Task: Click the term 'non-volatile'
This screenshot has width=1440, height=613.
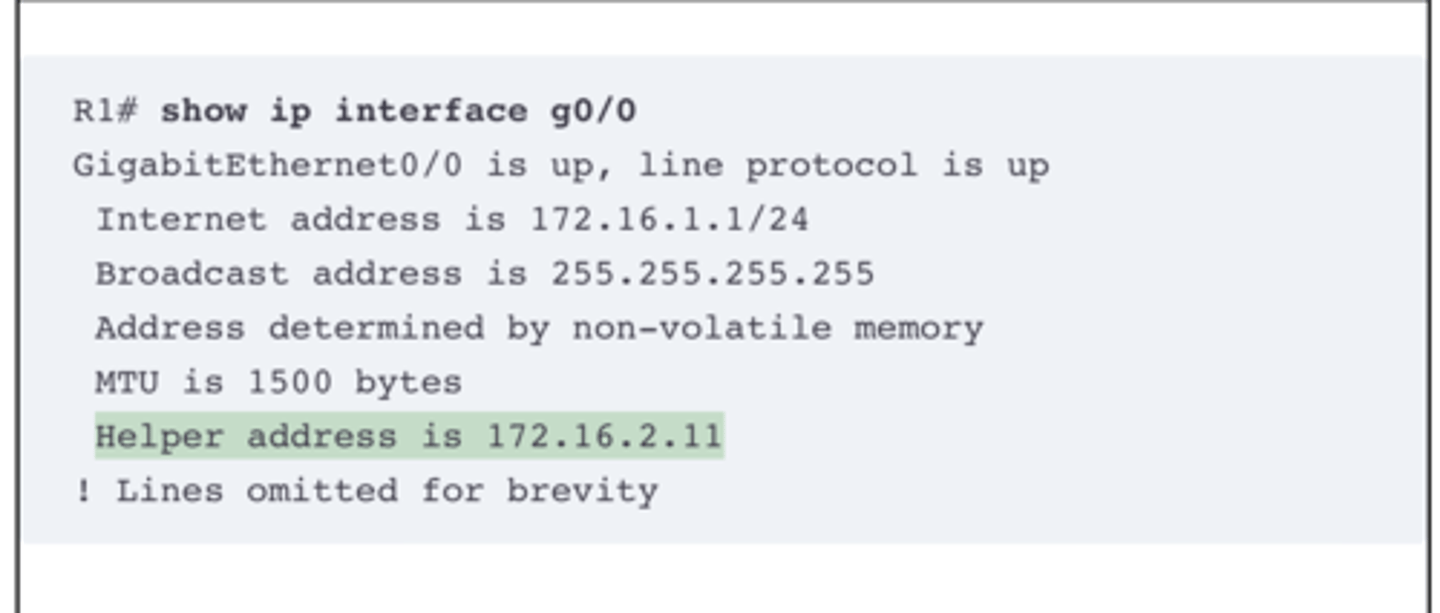Action: (701, 327)
